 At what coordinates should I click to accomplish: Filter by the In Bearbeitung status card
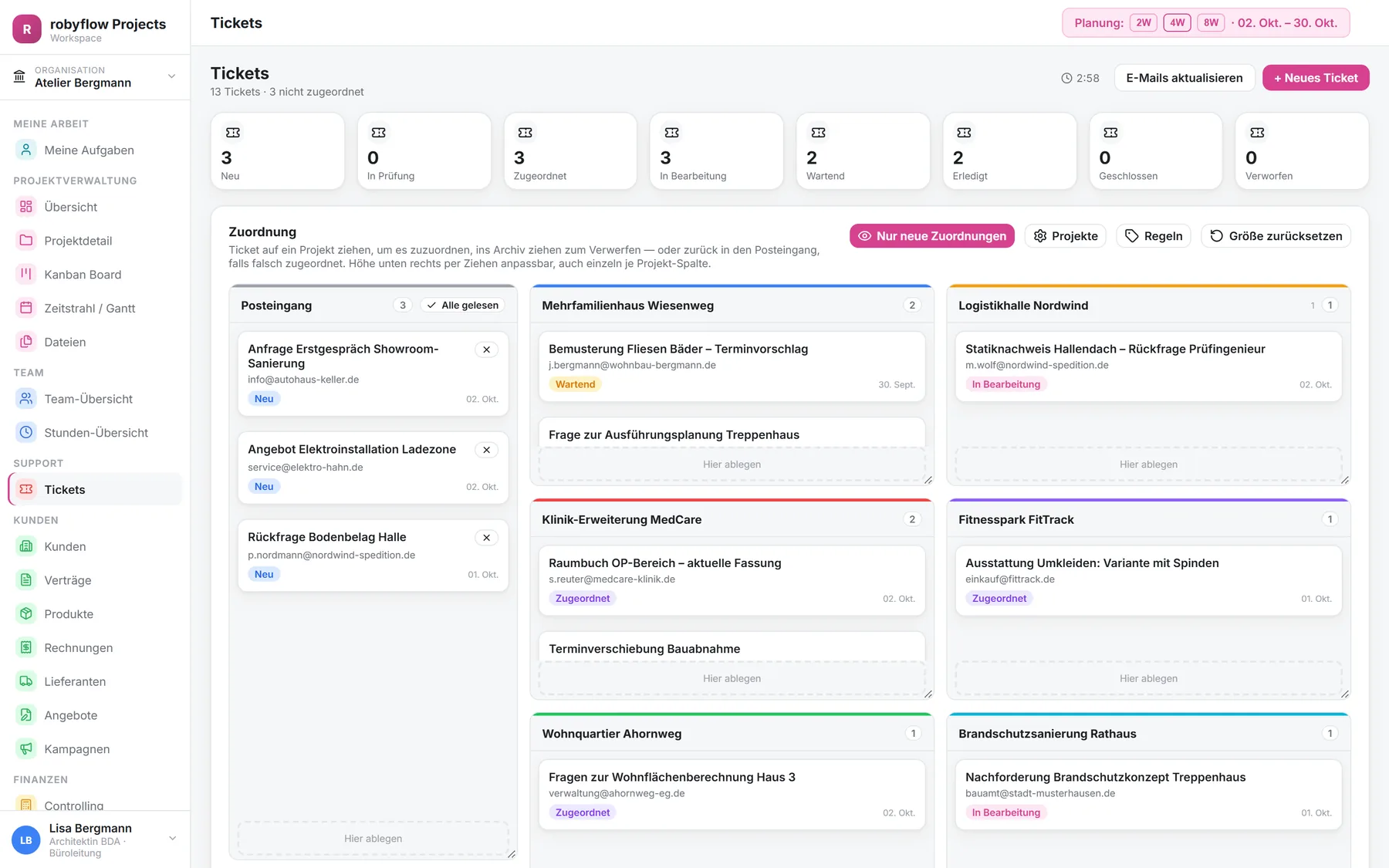pyautogui.click(x=716, y=151)
